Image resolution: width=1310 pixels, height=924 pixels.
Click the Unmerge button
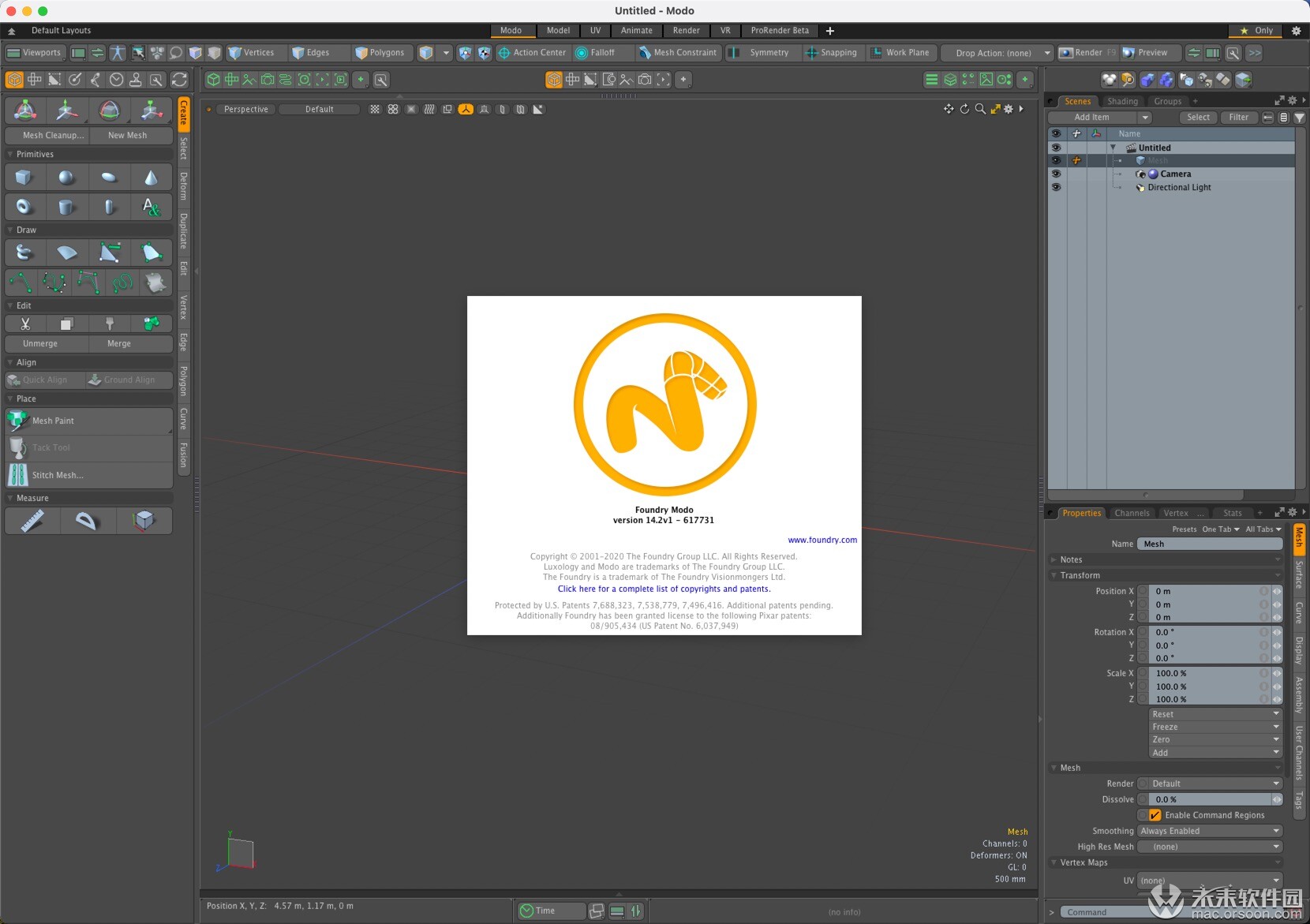tap(47, 343)
